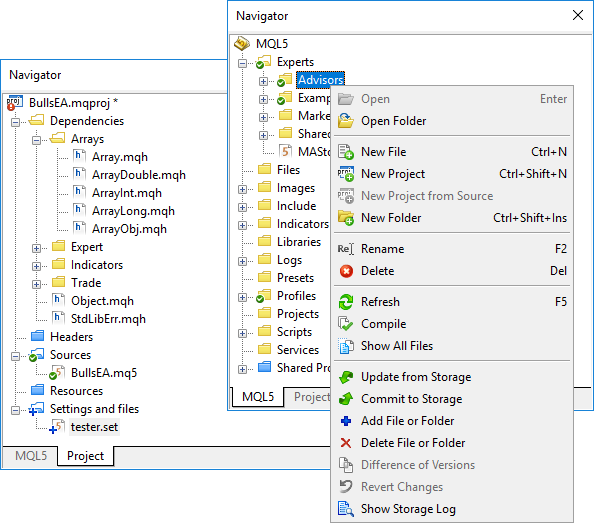This screenshot has width=594, height=523.
Task: Click the green Refresh arrows icon
Action: [x=346, y=302]
